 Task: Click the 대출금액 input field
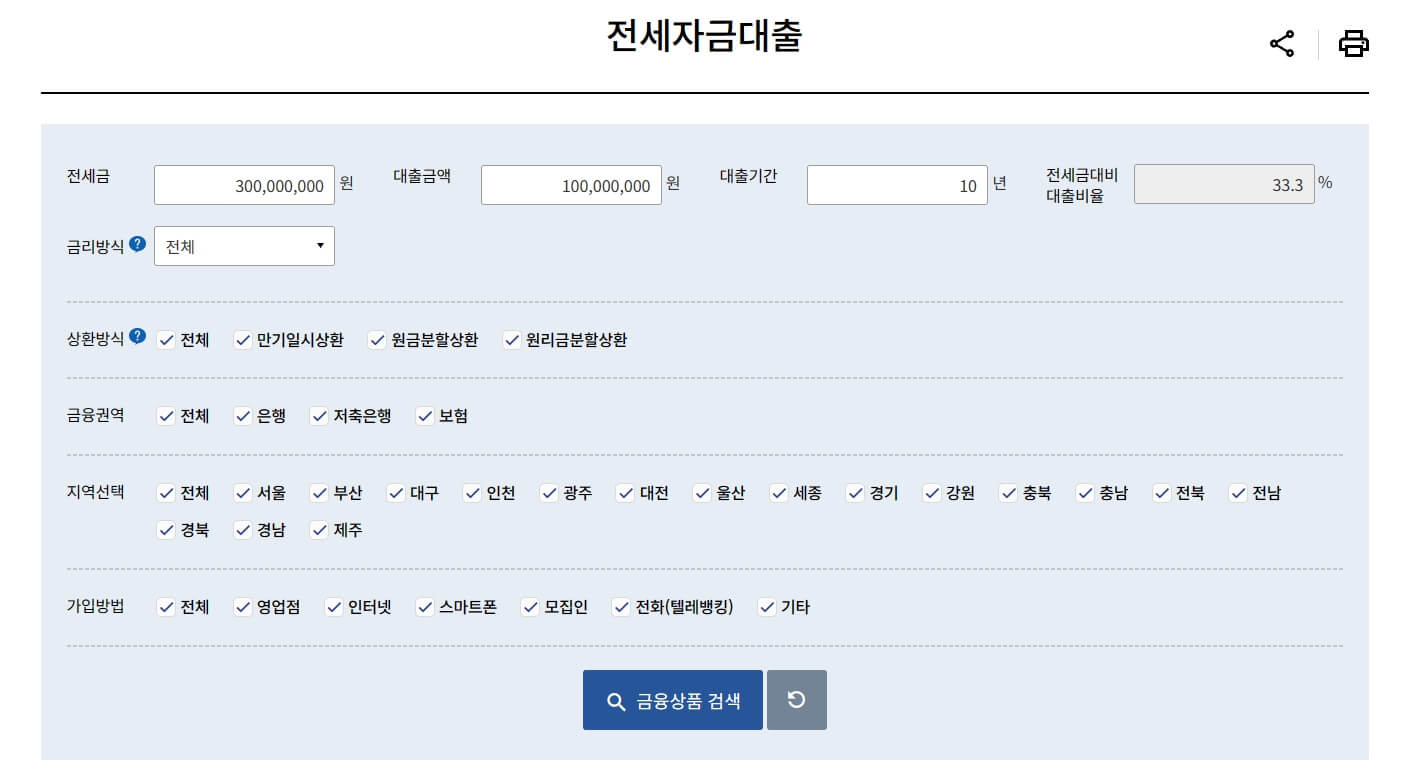tap(571, 185)
